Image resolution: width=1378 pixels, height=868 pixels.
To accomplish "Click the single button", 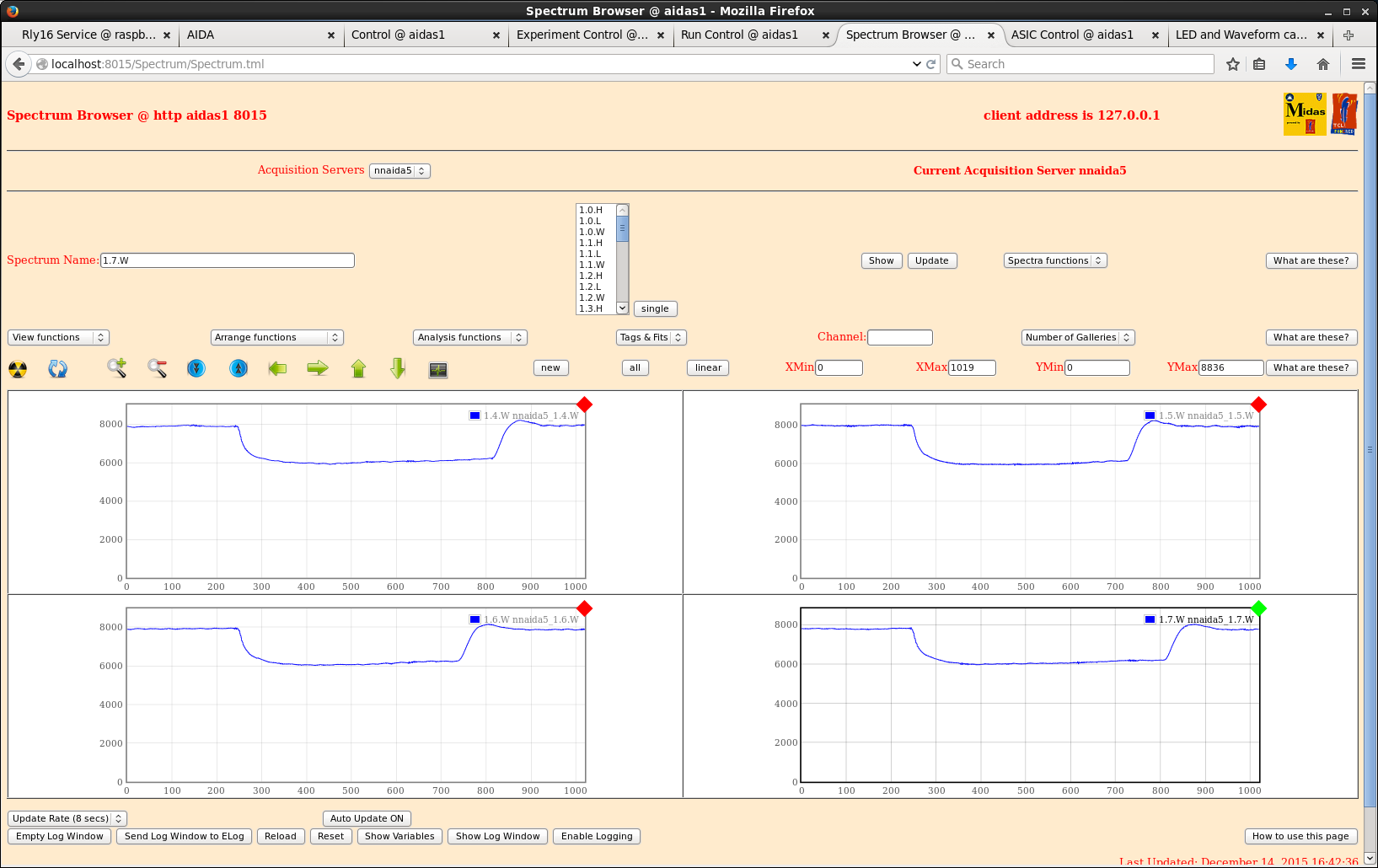I will pos(655,308).
